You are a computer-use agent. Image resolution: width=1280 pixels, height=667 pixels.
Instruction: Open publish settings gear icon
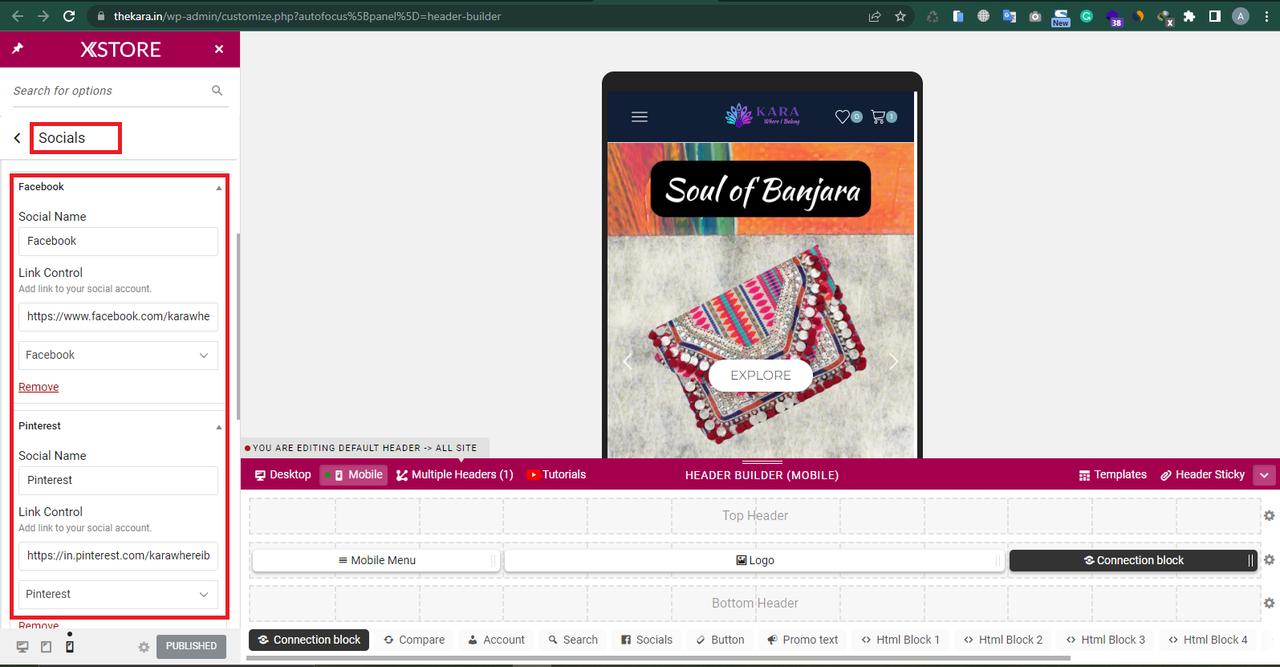point(144,647)
